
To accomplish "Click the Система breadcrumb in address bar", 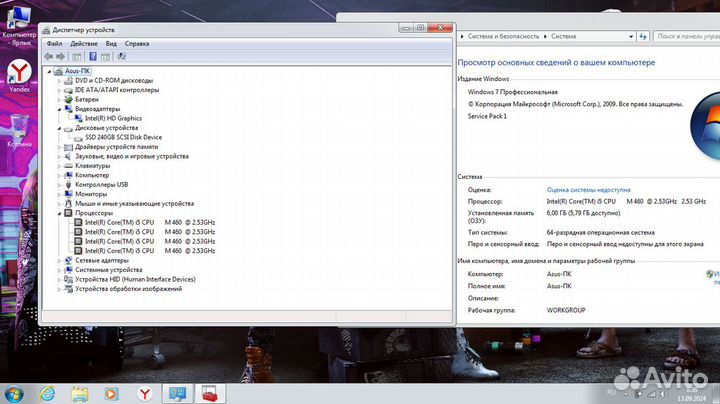I will coord(563,36).
